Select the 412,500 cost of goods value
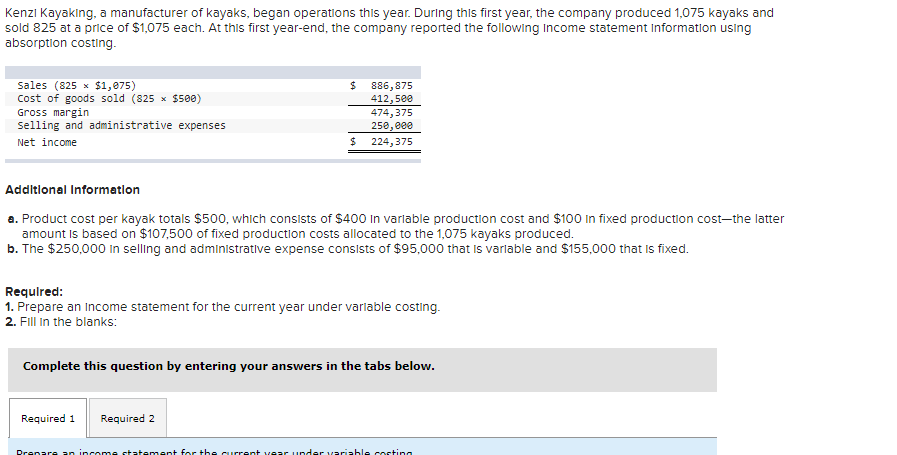This screenshot has height=455, width=897. tap(392, 98)
